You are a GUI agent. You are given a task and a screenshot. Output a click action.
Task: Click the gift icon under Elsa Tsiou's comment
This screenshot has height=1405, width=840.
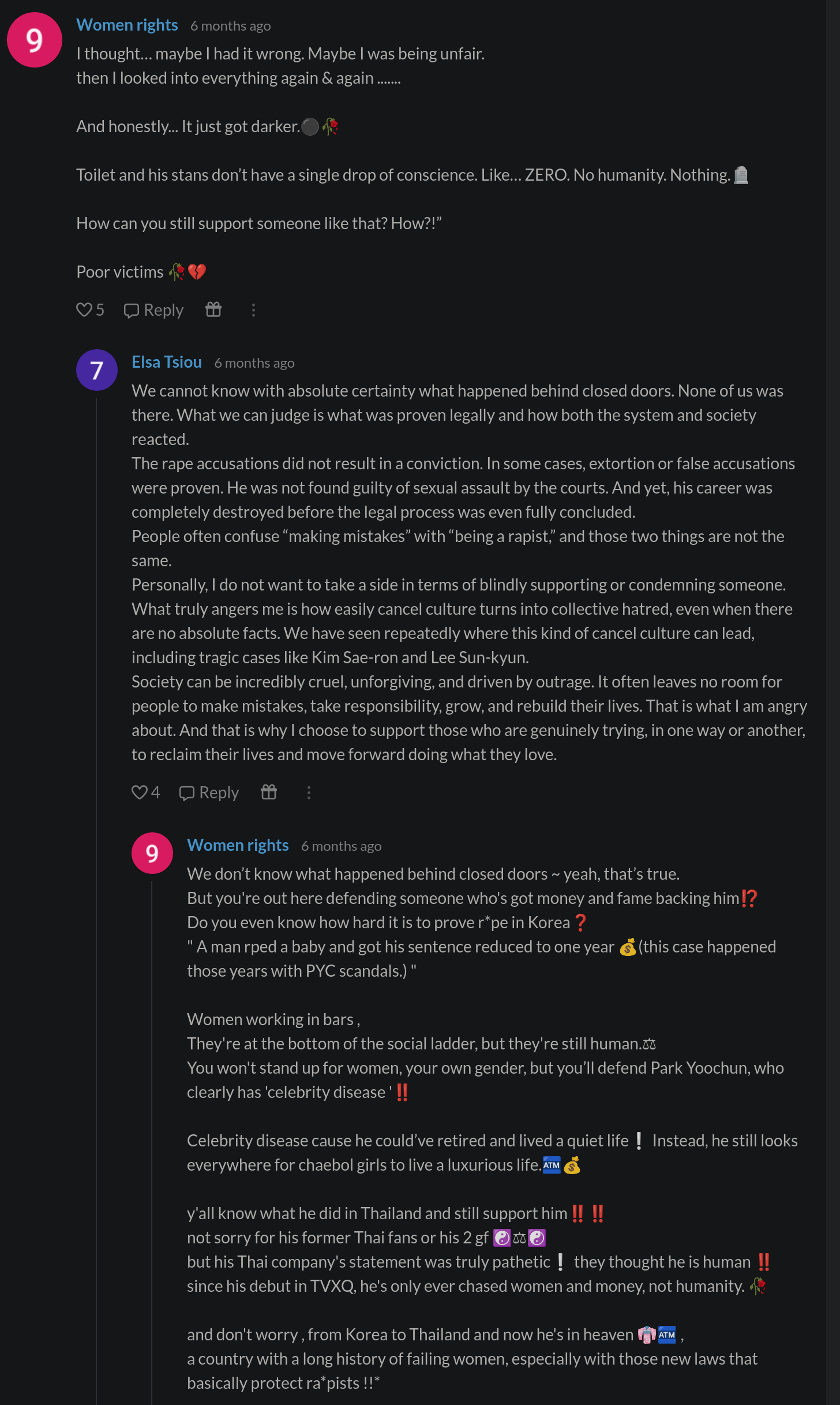(269, 793)
